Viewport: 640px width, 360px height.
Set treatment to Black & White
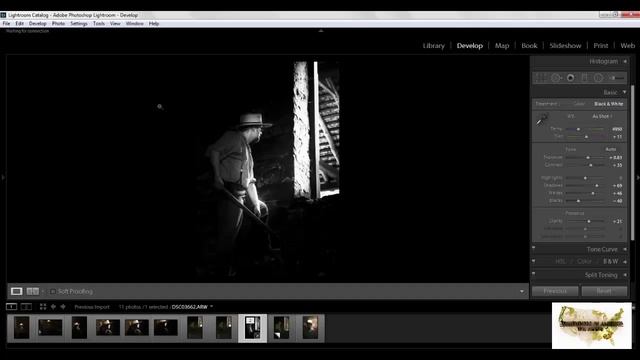click(x=609, y=104)
